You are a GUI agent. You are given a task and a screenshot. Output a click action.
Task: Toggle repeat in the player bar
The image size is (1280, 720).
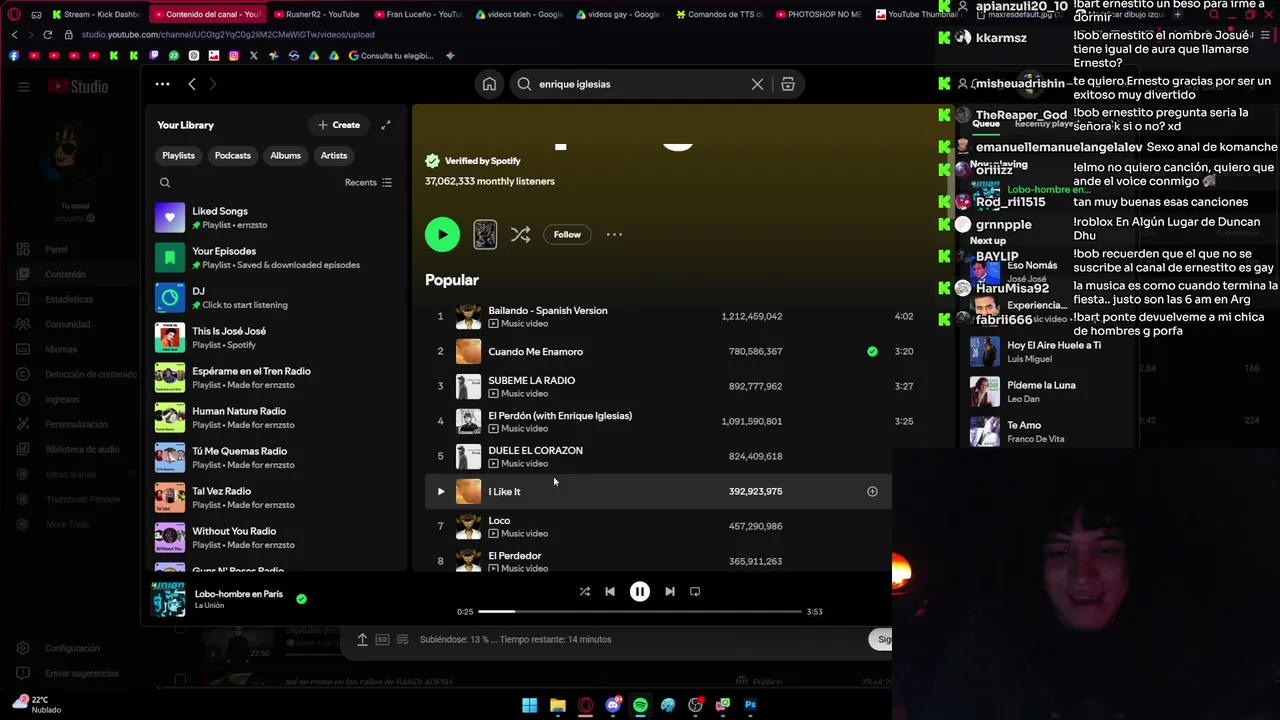point(695,591)
